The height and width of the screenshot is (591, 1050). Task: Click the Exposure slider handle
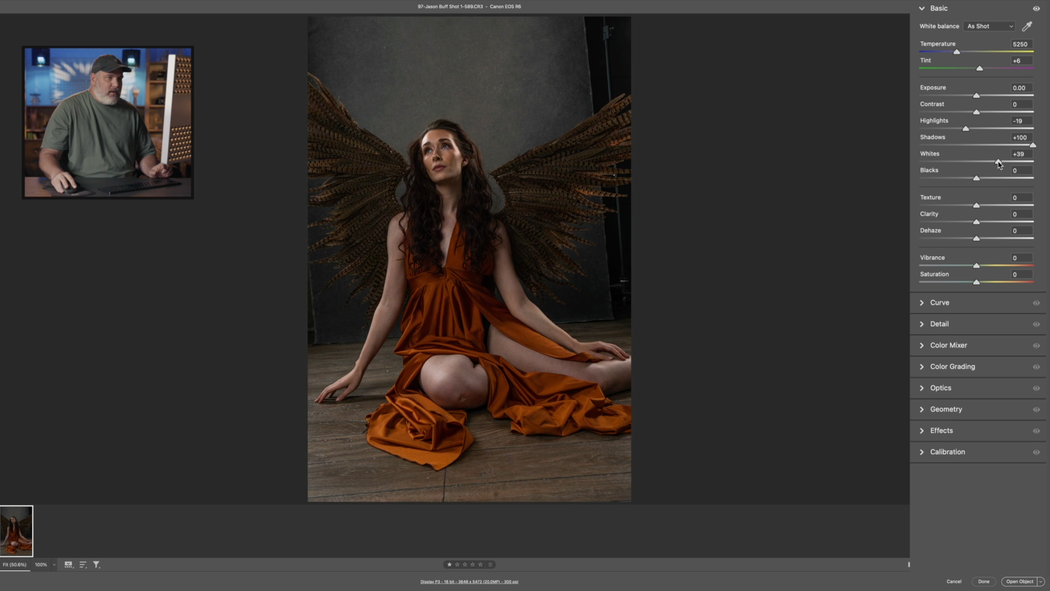976,96
